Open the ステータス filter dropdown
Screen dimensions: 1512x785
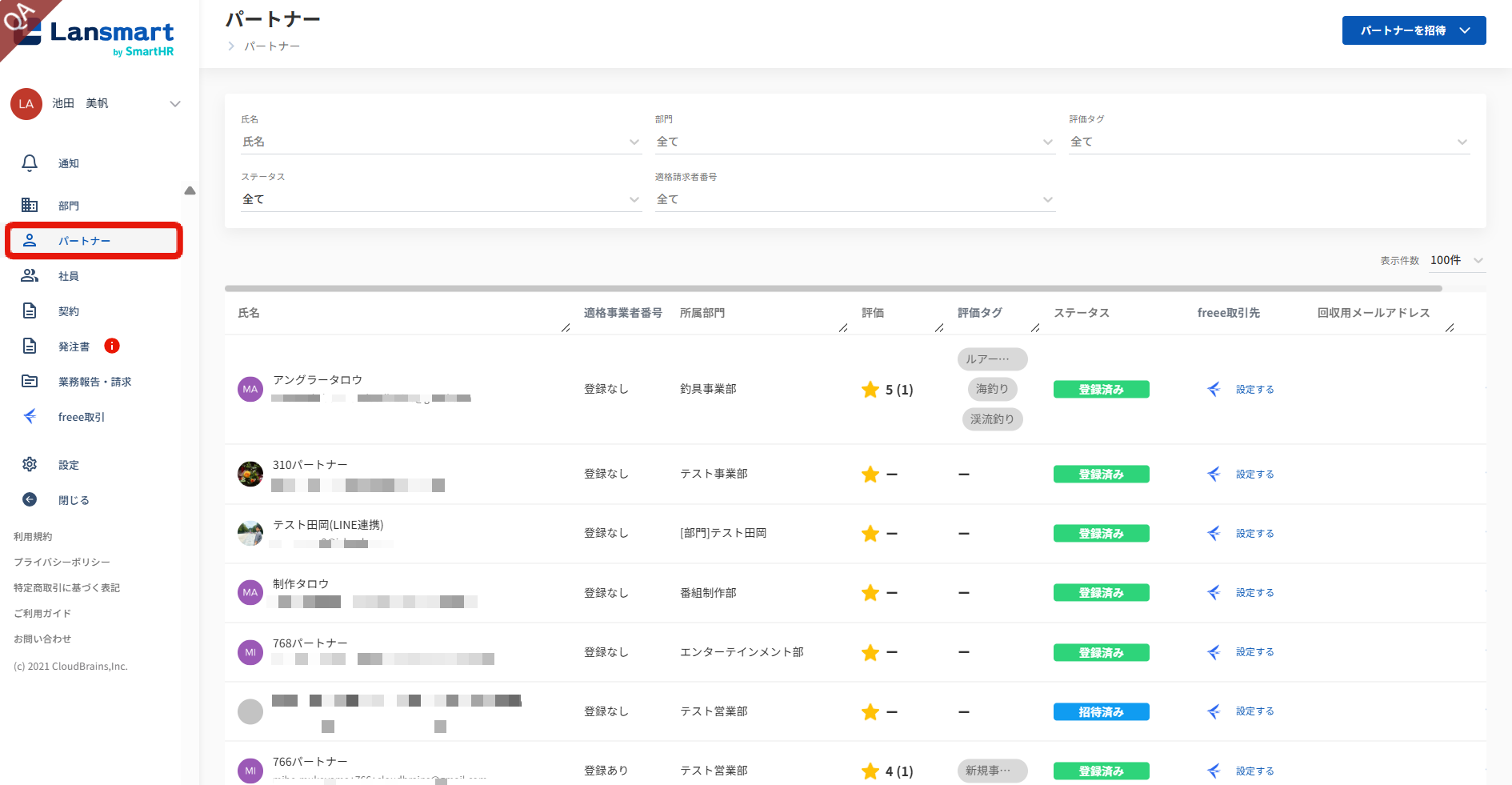441,199
